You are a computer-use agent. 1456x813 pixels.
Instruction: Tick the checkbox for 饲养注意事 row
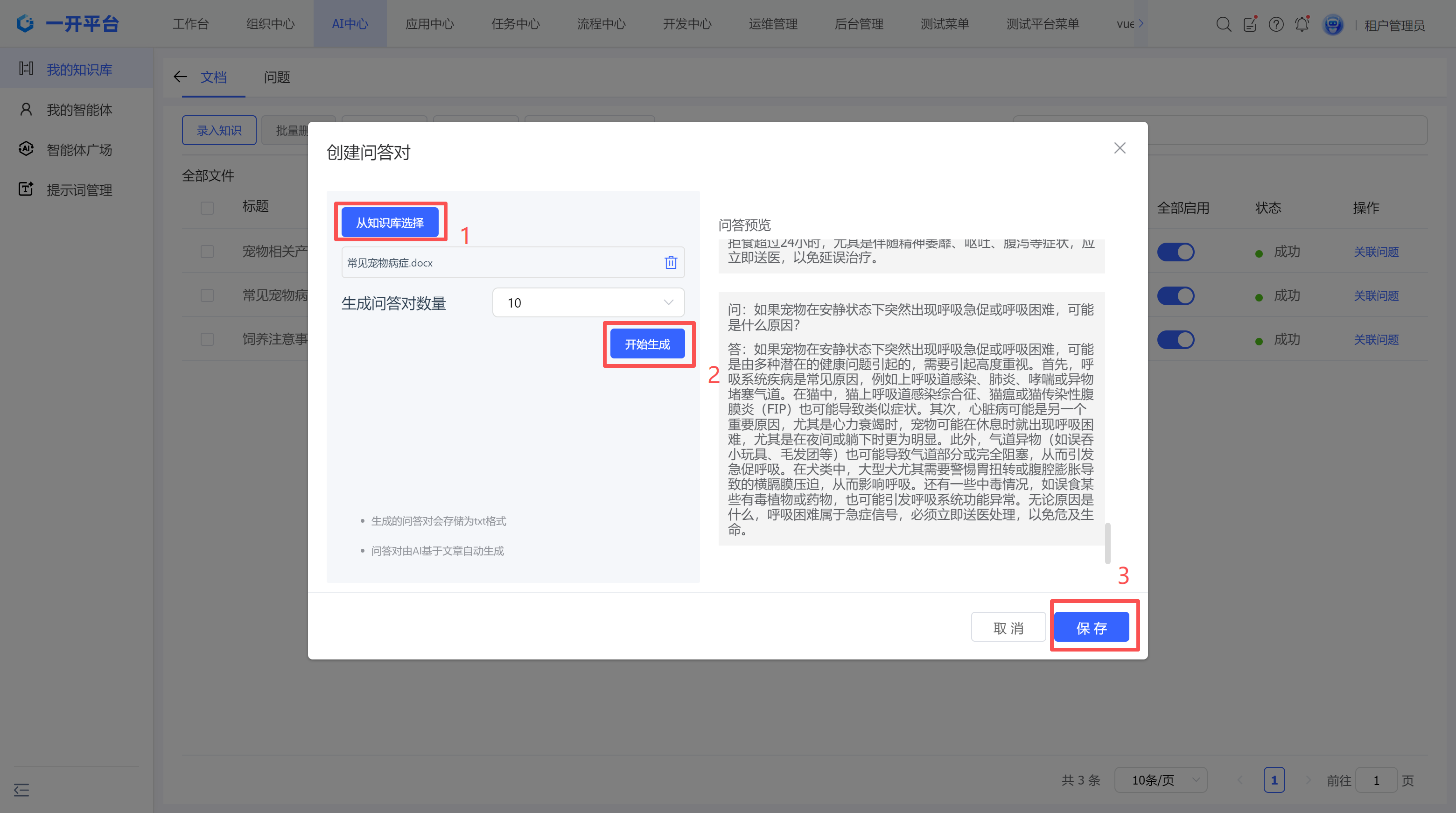208,339
